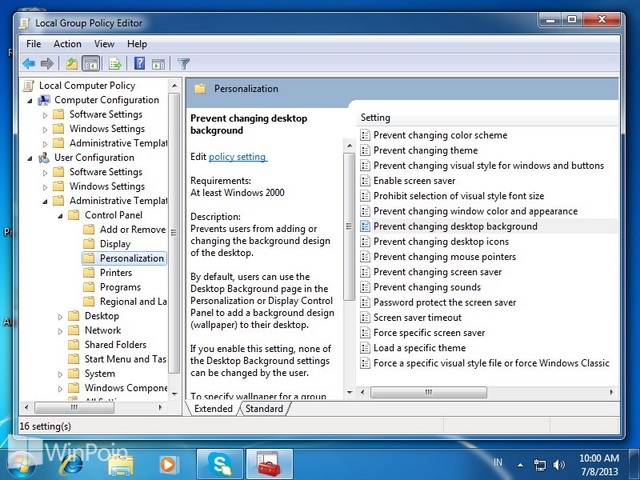Select the User Configuration node icon

tap(44, 158)
